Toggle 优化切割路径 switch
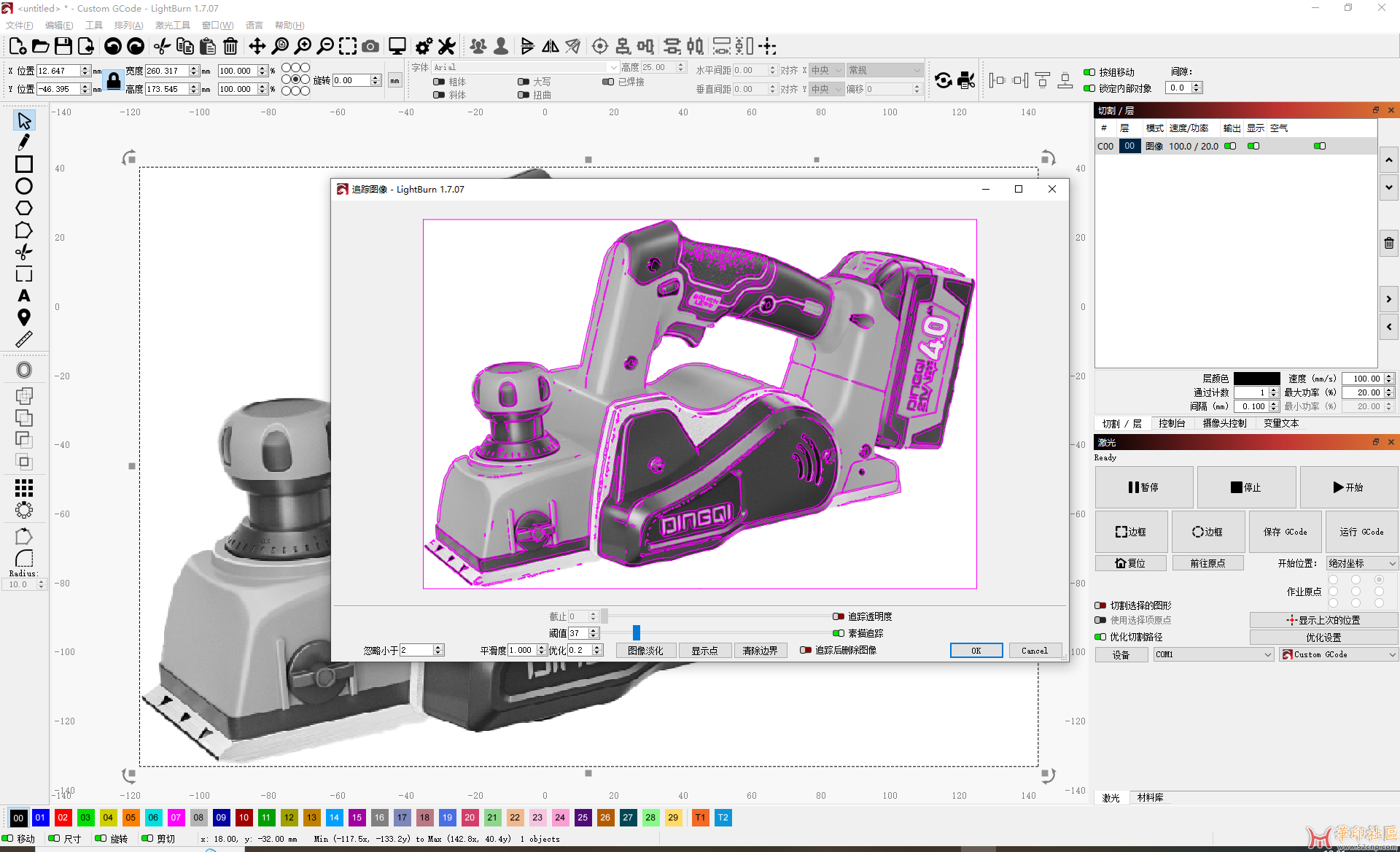1400x852 pixels. click(x=1100, y=637)
